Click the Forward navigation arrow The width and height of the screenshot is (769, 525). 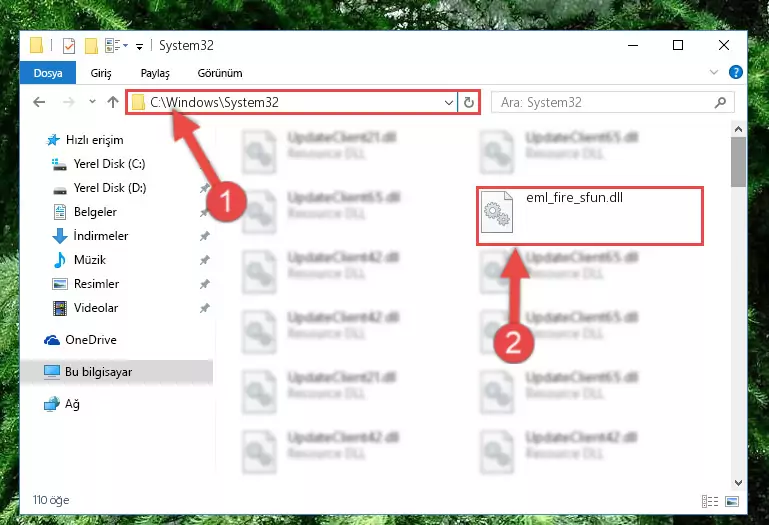click(x=69, y=102)
